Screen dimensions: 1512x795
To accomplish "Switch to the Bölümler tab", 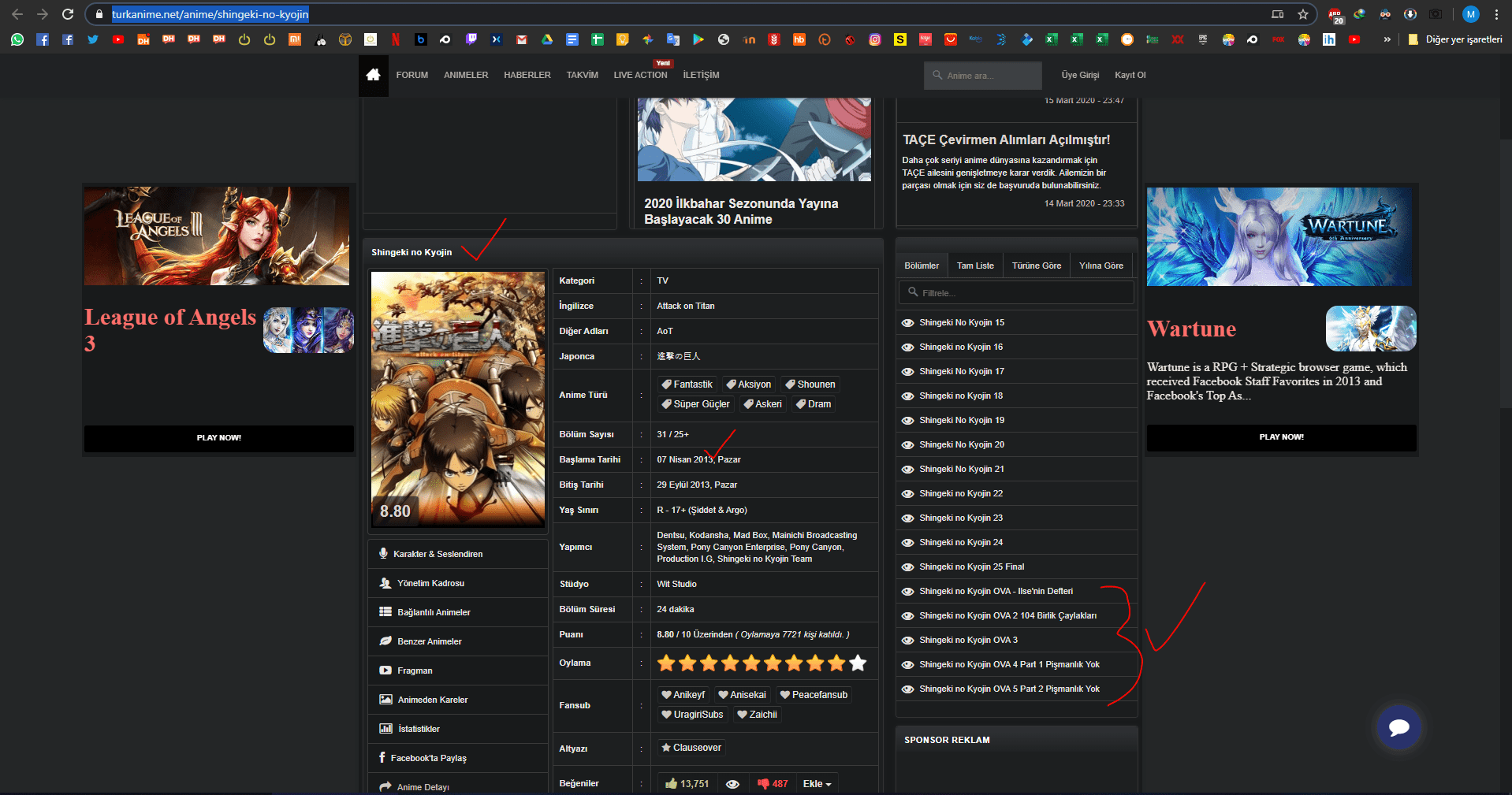I will click(922, 266).
